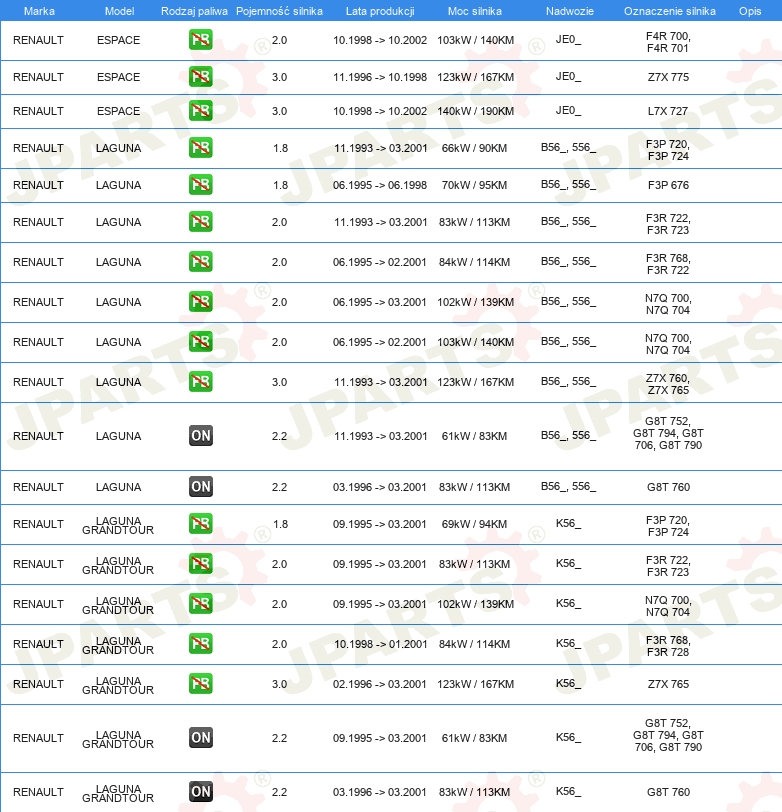Screen dimensions: 782x812
Task: Select date range 11.1996 -> 10.1998
Action: (x=380, y=77)
